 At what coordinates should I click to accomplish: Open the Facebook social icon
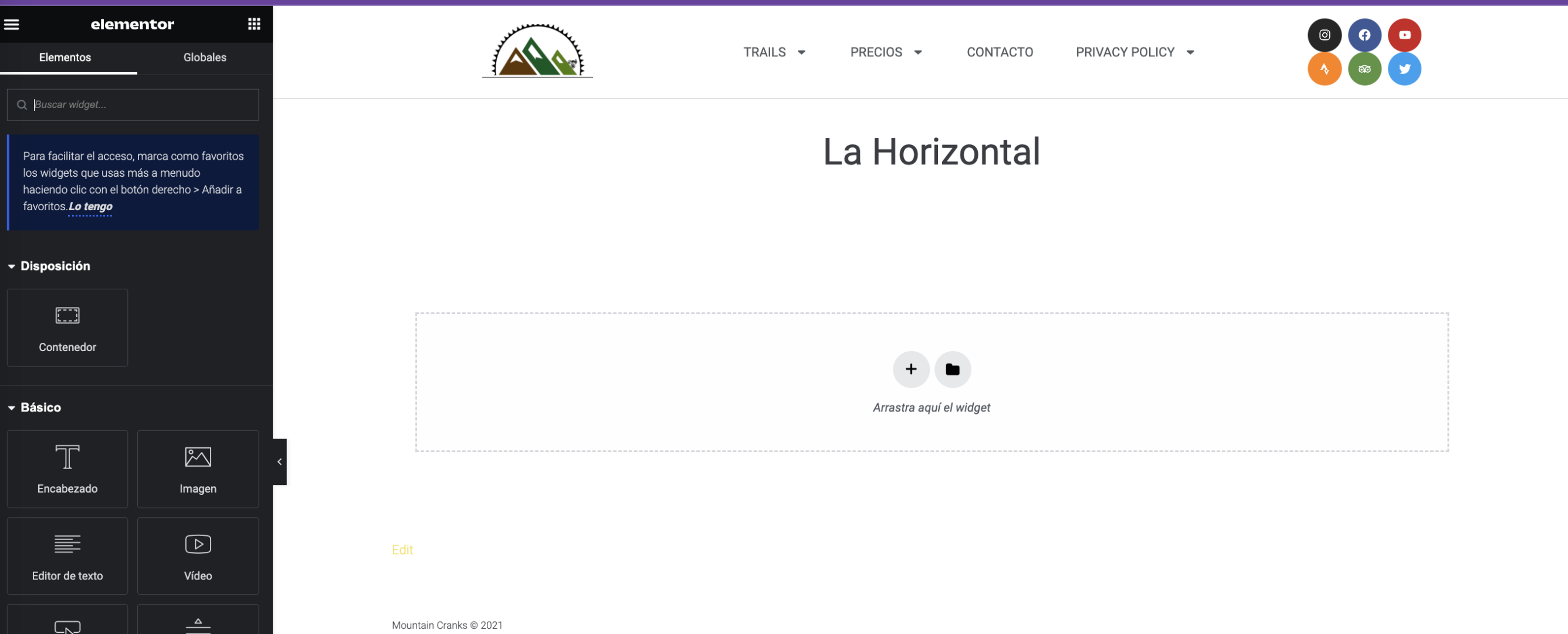pyautogui.click(x=1364, y=35)
